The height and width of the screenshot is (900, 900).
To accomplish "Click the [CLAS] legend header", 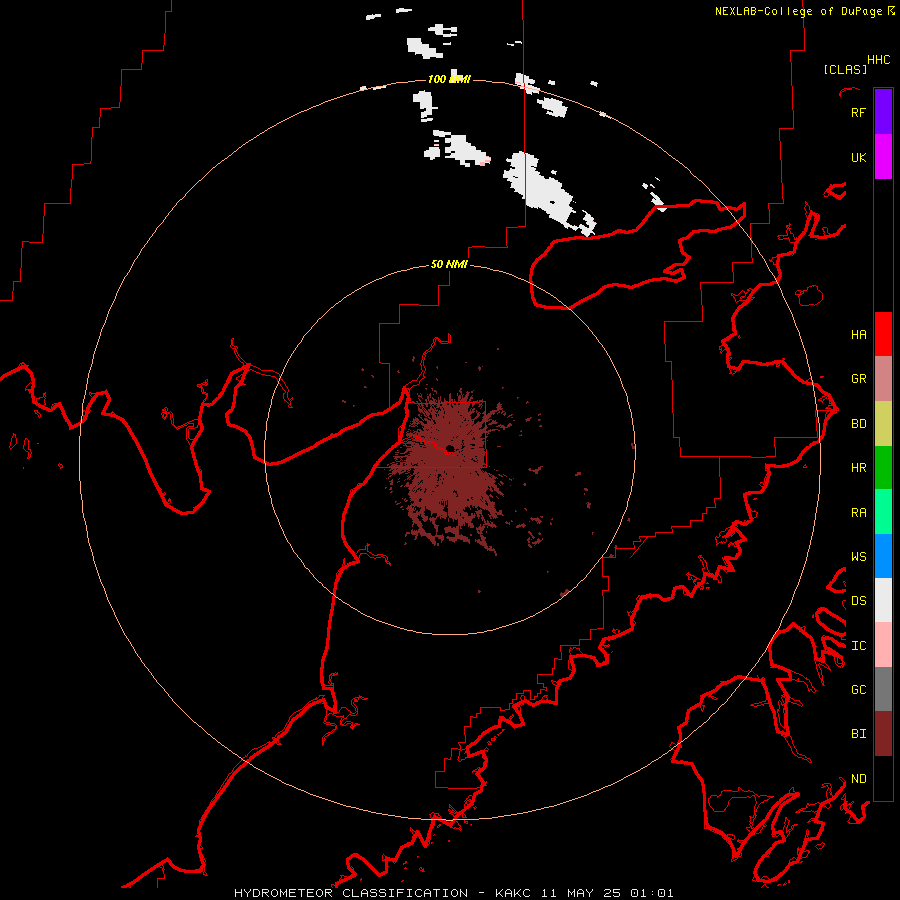I will (x=845, y=69).
